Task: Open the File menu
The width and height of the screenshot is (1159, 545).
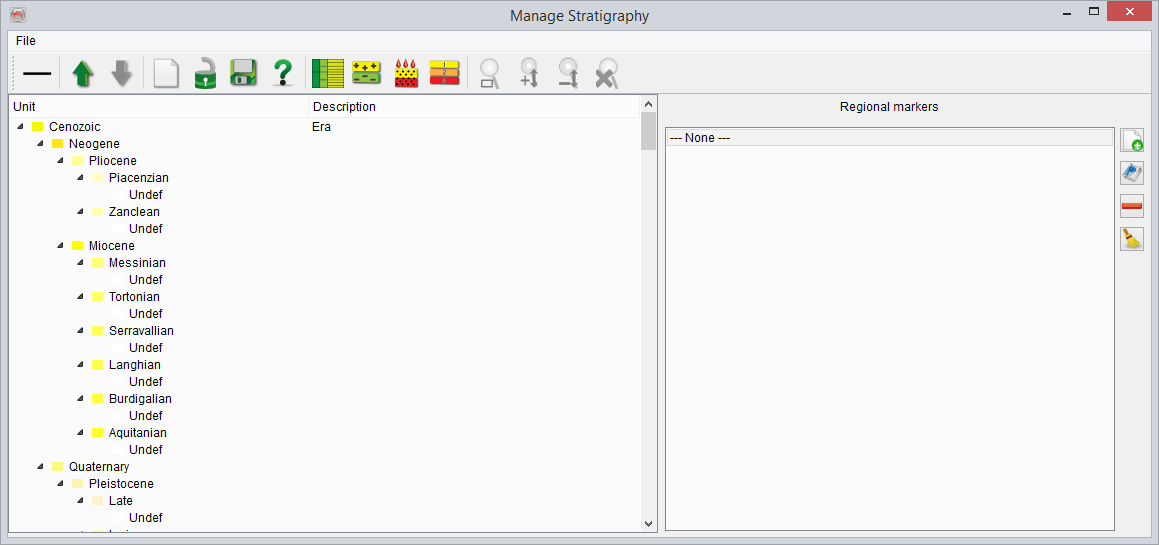Action: pyautogui.click(x=25, y=41)
